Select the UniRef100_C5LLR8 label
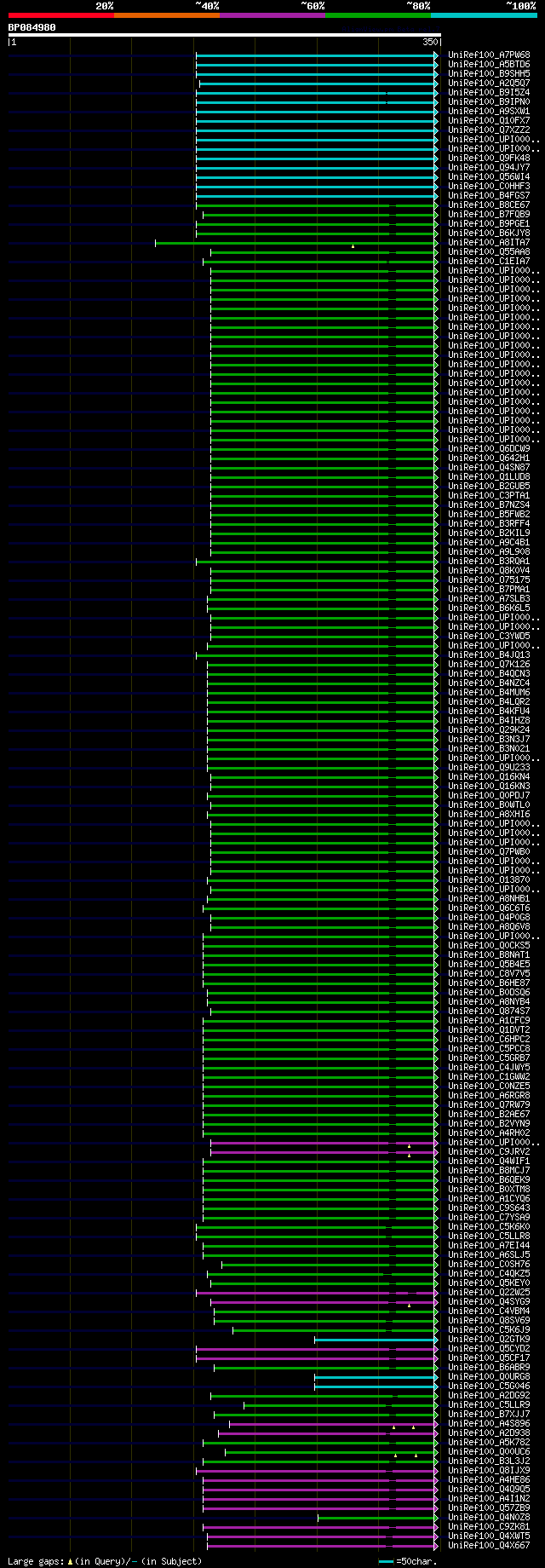The height and width of the screenshot is (1568, 545). (x=489, y=1237)
